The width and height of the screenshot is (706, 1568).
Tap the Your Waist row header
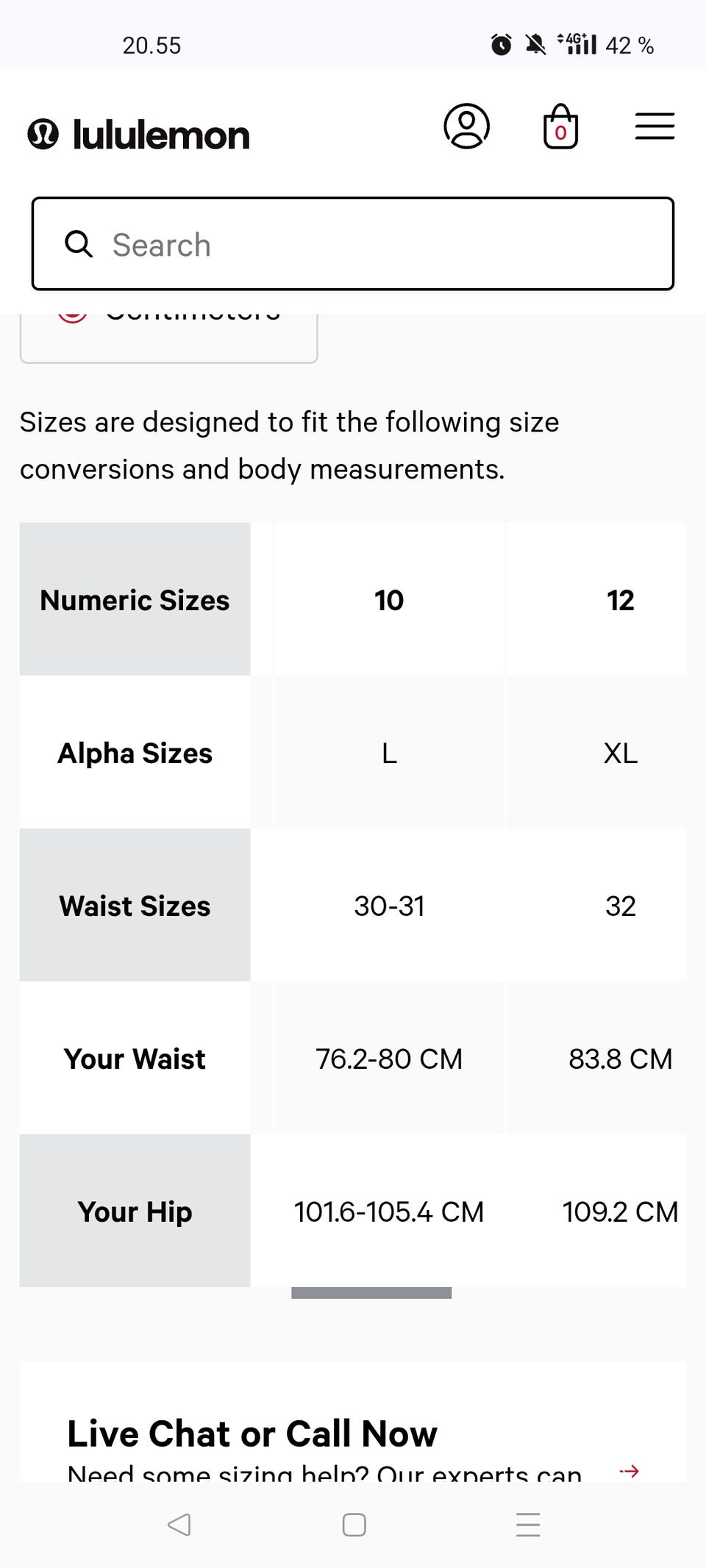click(135, 1059)
